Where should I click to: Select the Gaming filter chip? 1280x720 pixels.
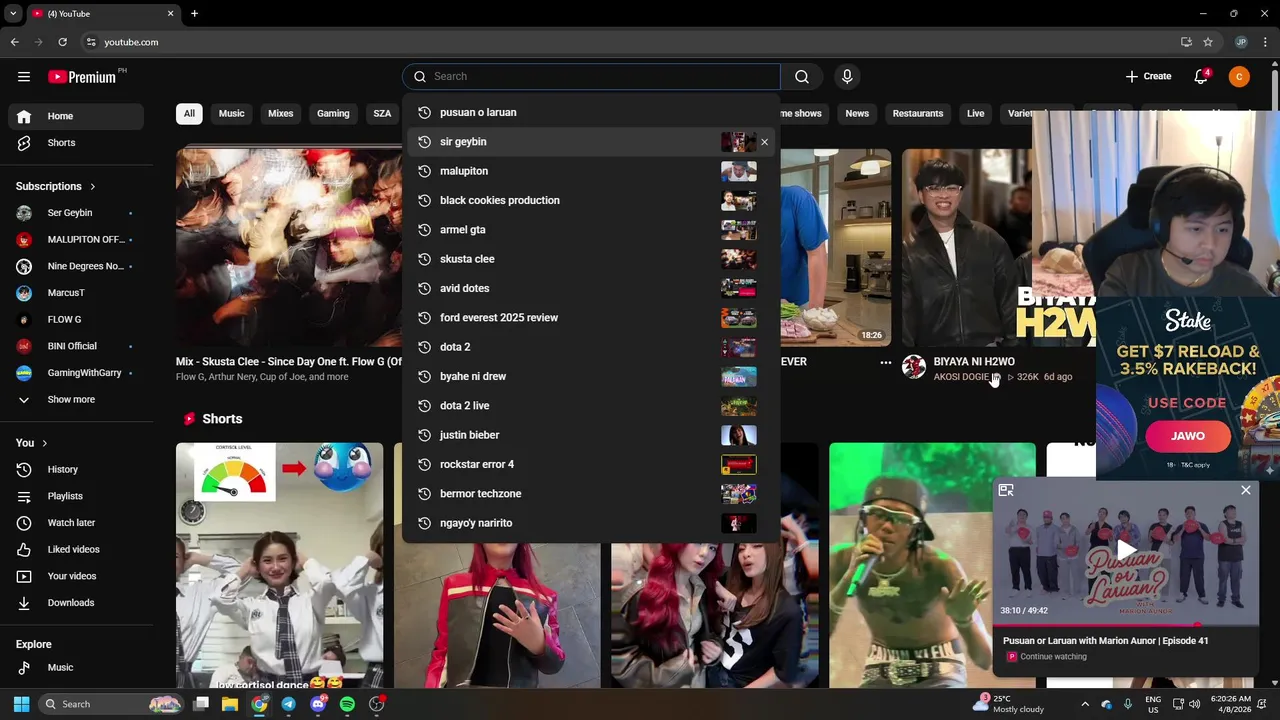click(333, 114)
